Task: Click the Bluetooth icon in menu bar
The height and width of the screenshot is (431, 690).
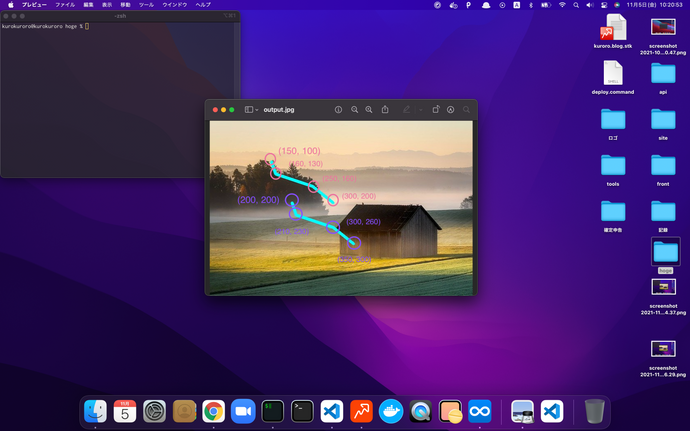Action: 531,5
